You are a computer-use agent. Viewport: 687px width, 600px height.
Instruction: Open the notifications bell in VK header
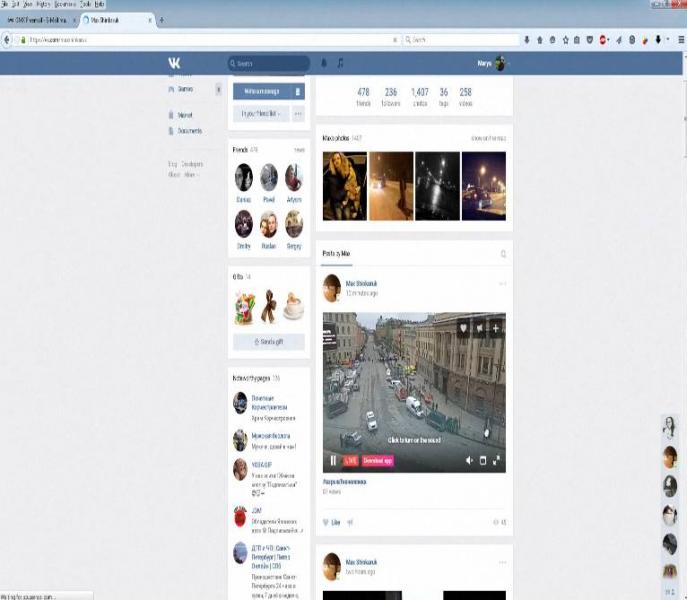(323, 63)
